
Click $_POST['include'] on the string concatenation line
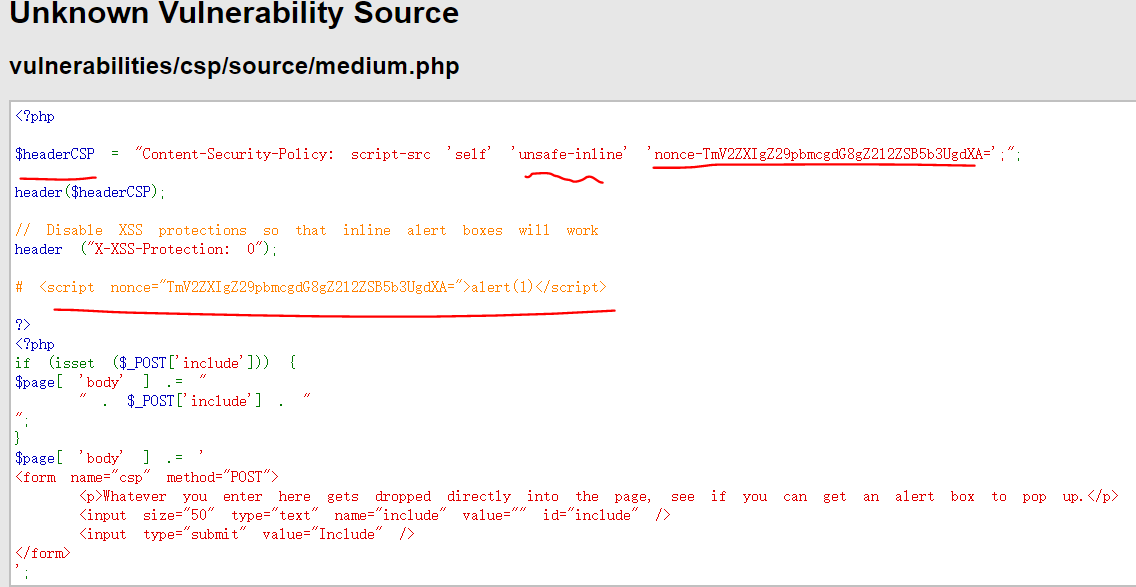coord(194,401)
